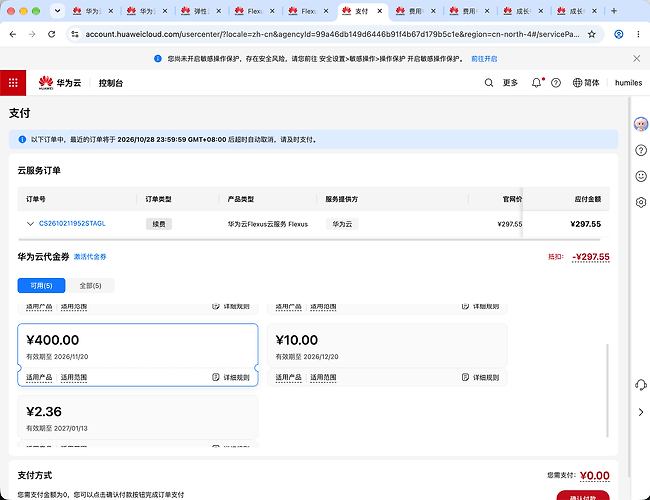Image resolution: width=650 pixels, height=500 pixels.
Task: Click the sidebar help question mark icon
Action: [641, 150]
